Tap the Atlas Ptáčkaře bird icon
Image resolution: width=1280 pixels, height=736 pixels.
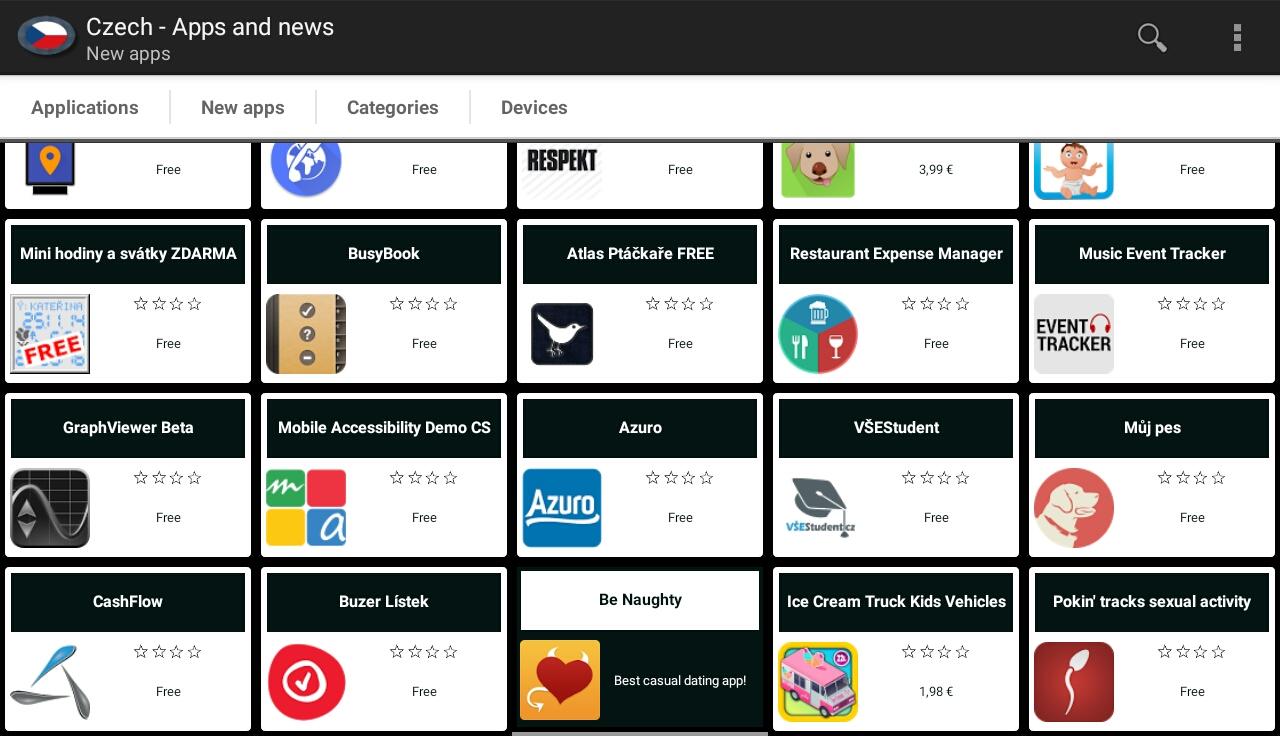pyautogui.click(x=562, y=334)
